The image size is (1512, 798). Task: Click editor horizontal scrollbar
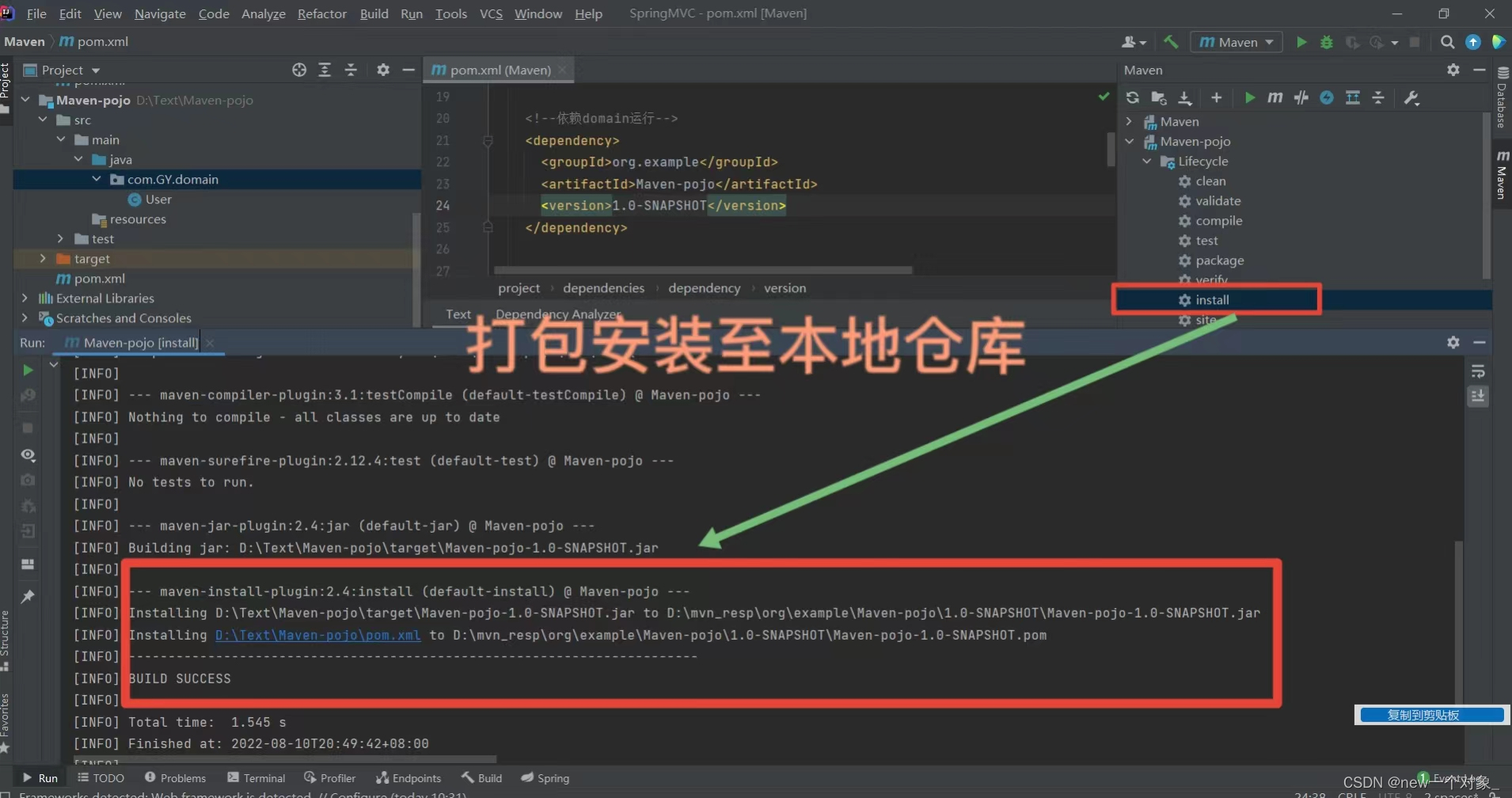pos(703,270)
